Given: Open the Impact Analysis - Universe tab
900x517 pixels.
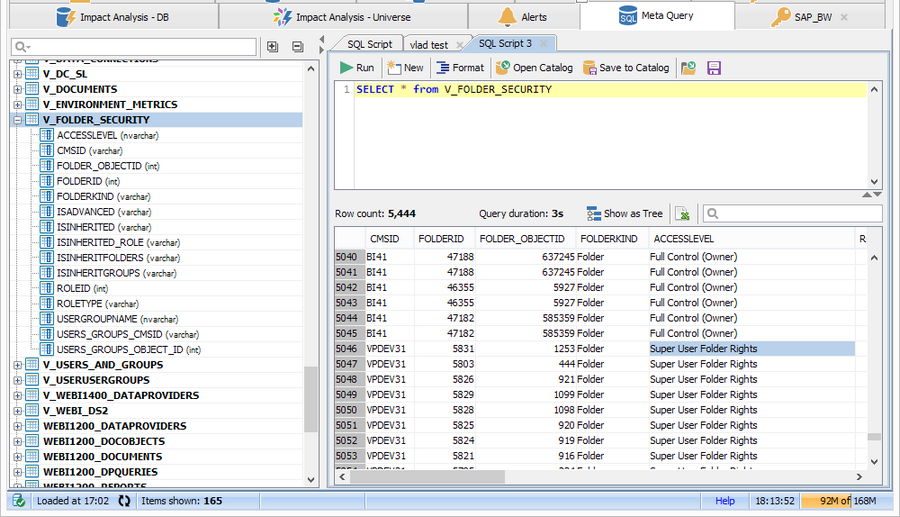Looking at the screenshot, I should (x=343, y=17).
